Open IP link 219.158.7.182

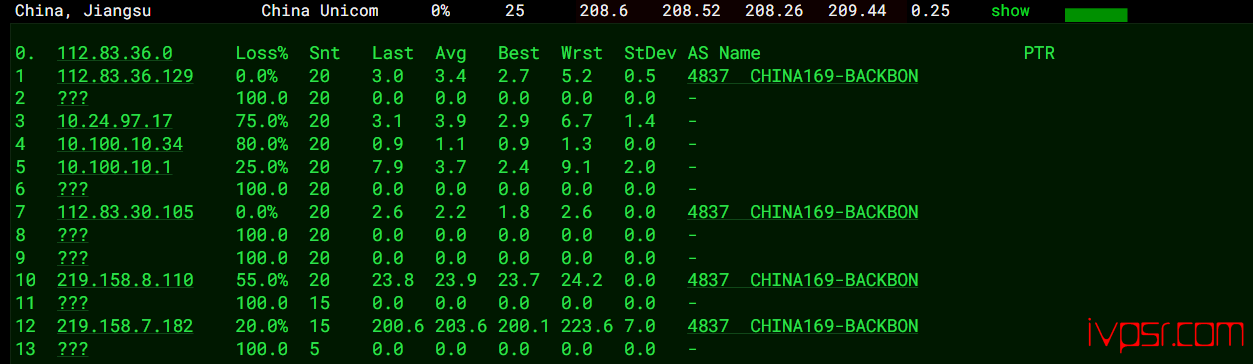[125, 326]
